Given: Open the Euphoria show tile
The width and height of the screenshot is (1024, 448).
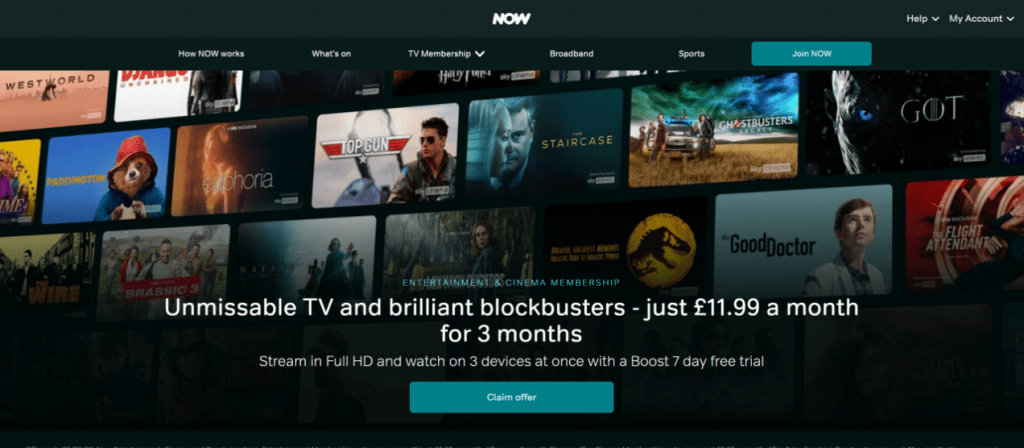Looking at the screenshot, I should 239,167.
